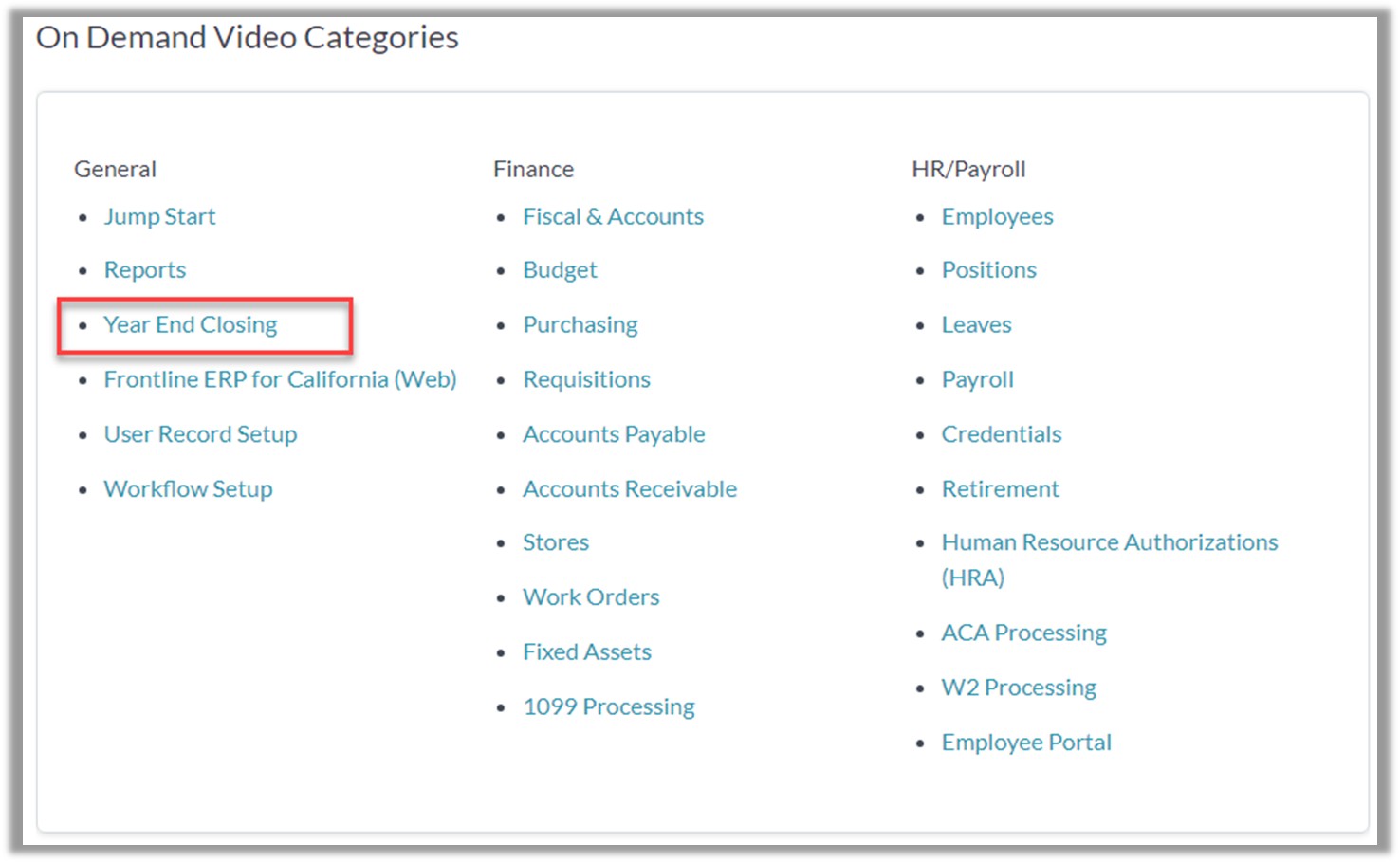Go to the Stores category
The height and width of the screenshot is (862, 1400).
click(x=556, y=542)
